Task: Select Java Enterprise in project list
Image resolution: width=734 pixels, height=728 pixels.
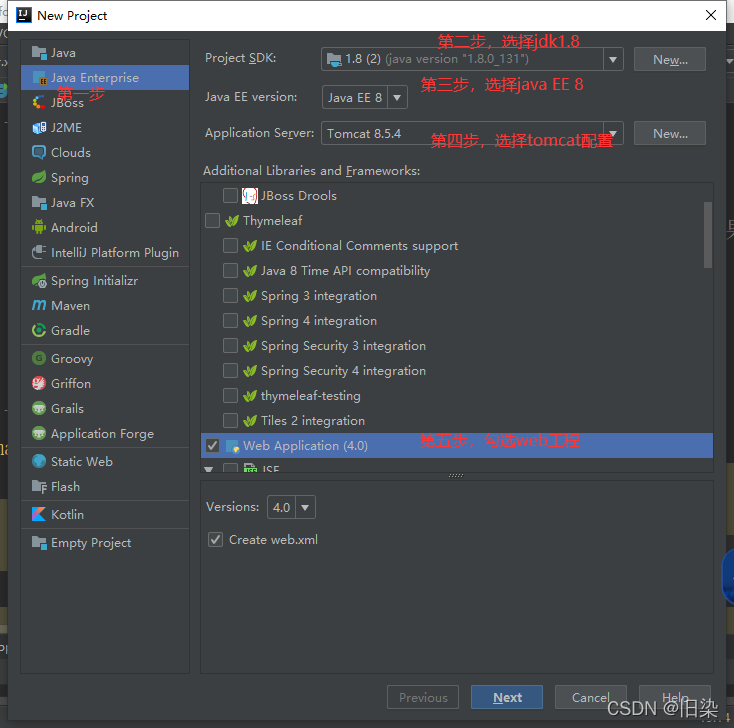Action: point(105,78)
